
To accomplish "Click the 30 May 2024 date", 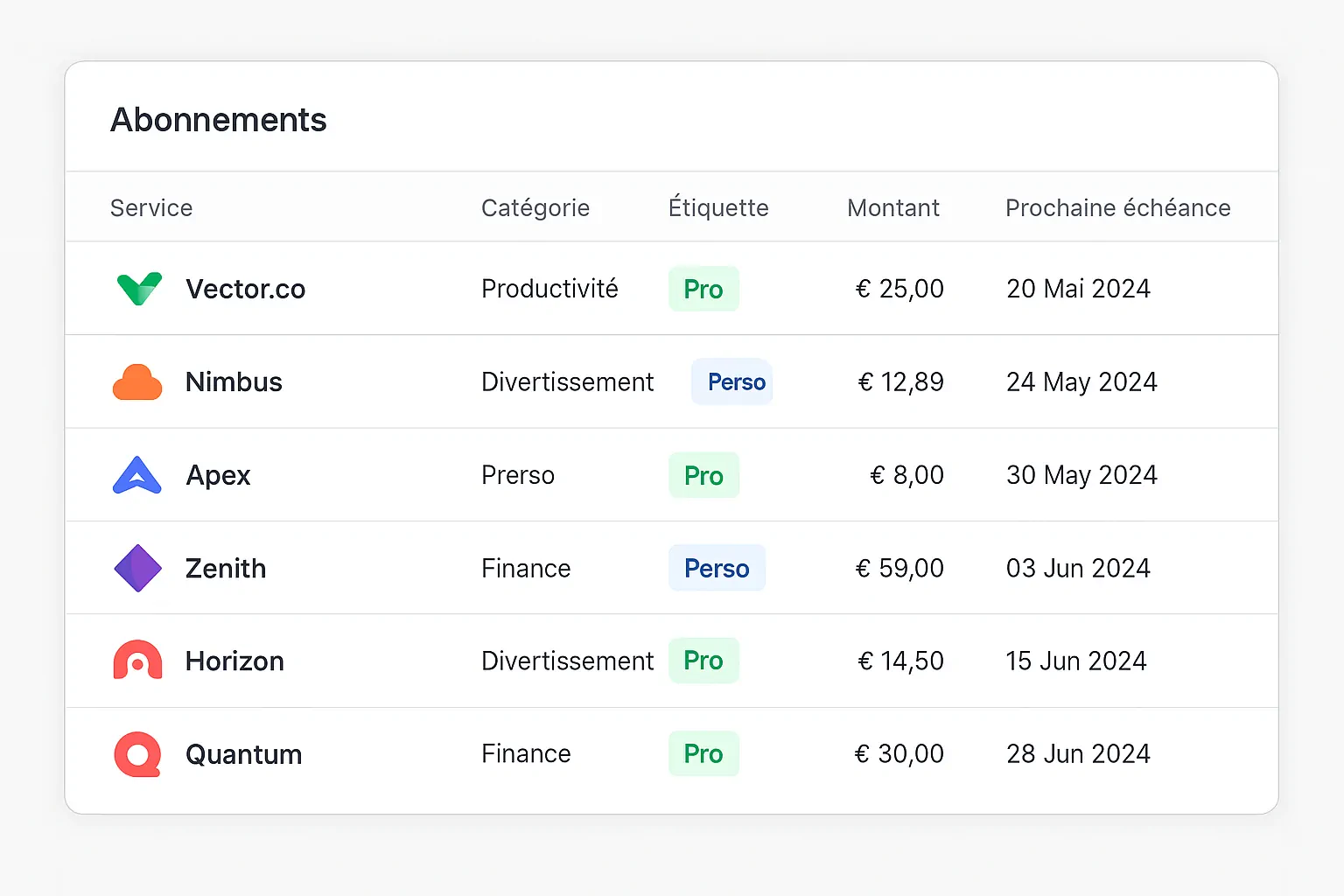I will coord(1081,475).
